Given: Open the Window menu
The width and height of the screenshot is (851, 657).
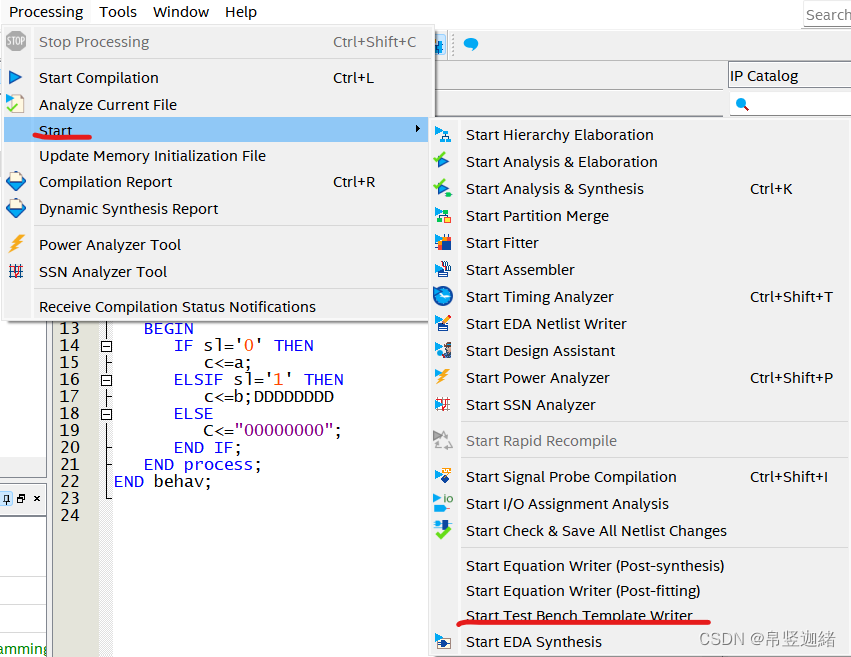Looking at the screenshot, I should (180, 12).
